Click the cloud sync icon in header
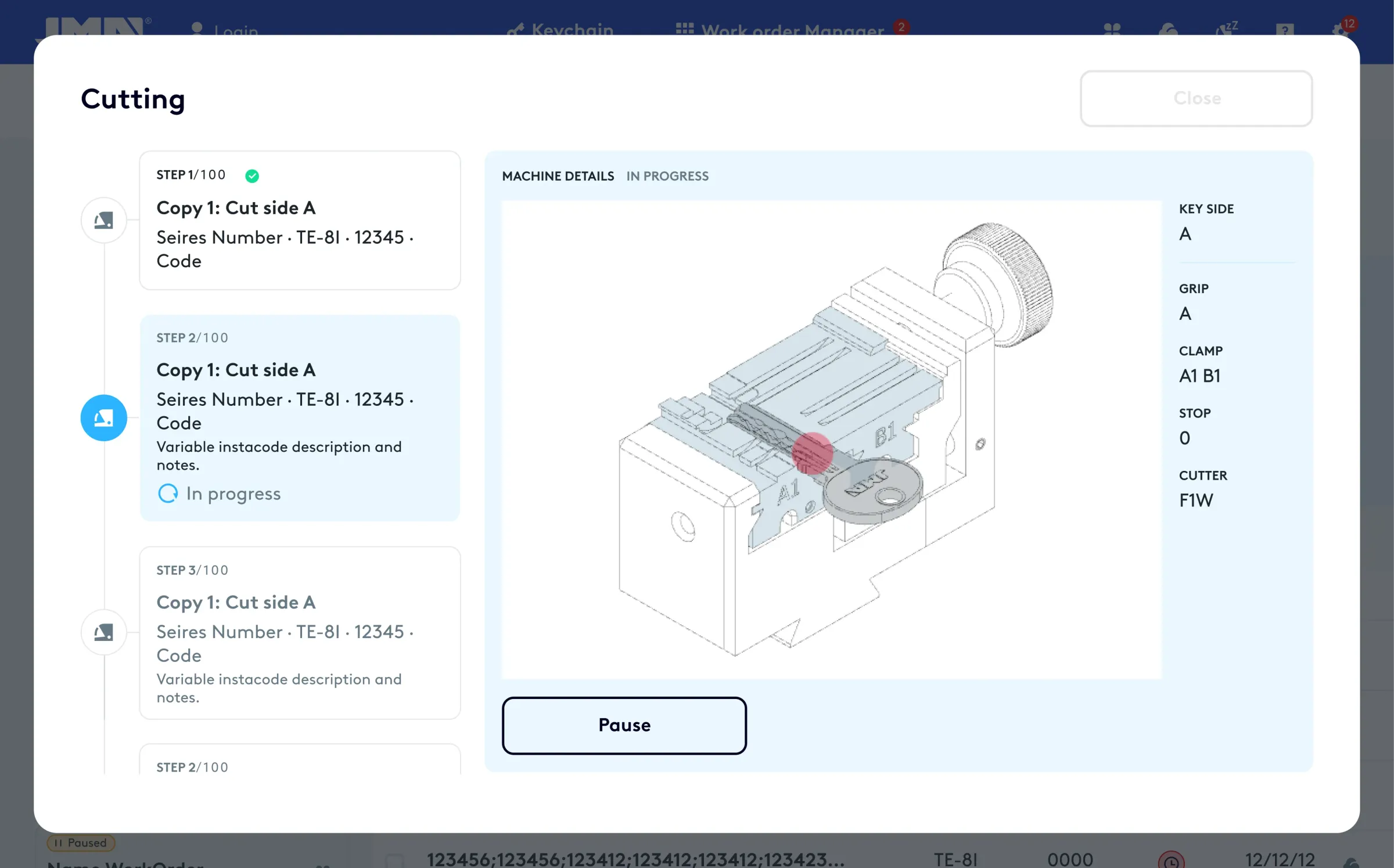 click(1168, 29)
